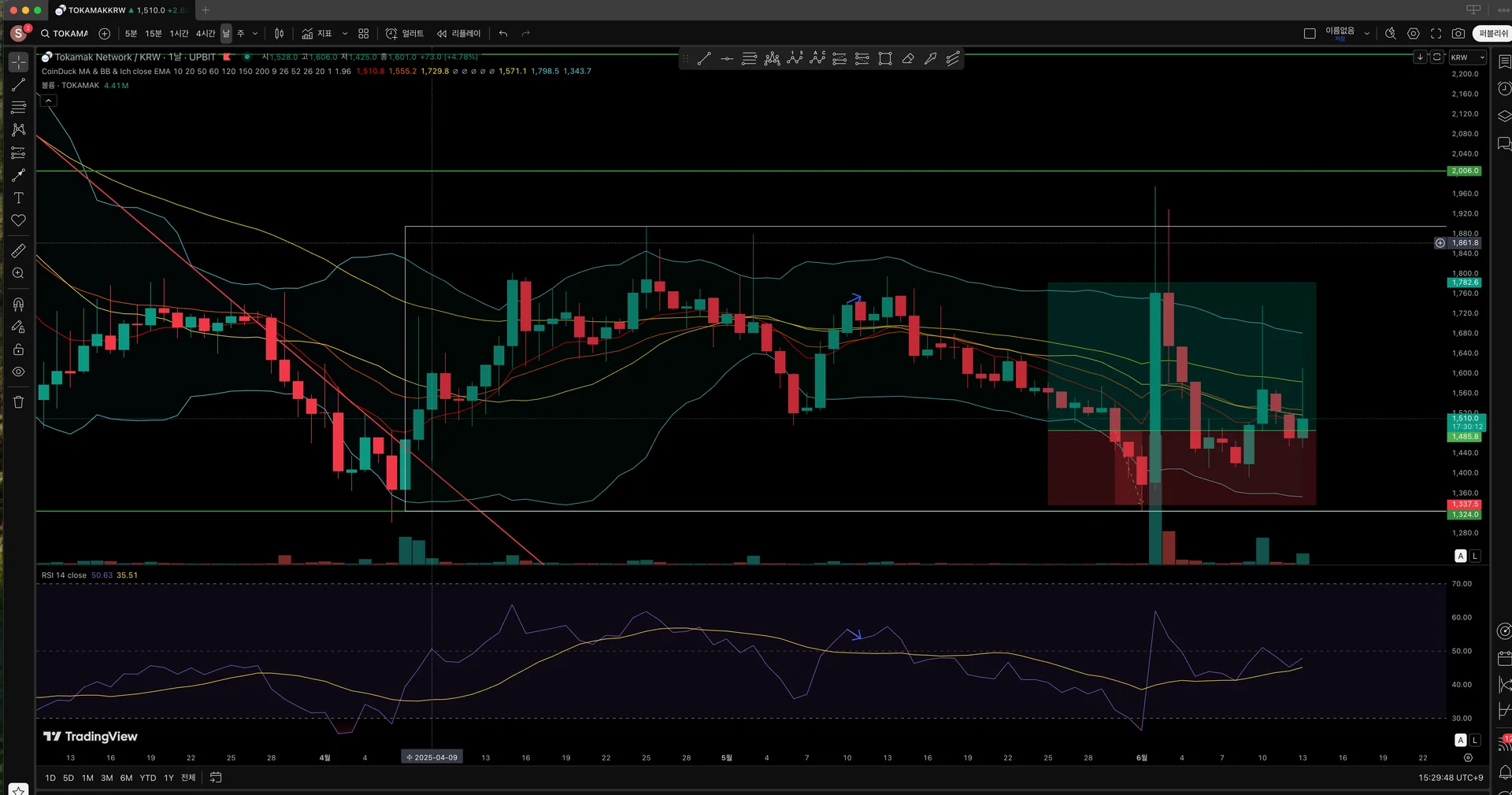Set date range to 1M

[87, 778]
